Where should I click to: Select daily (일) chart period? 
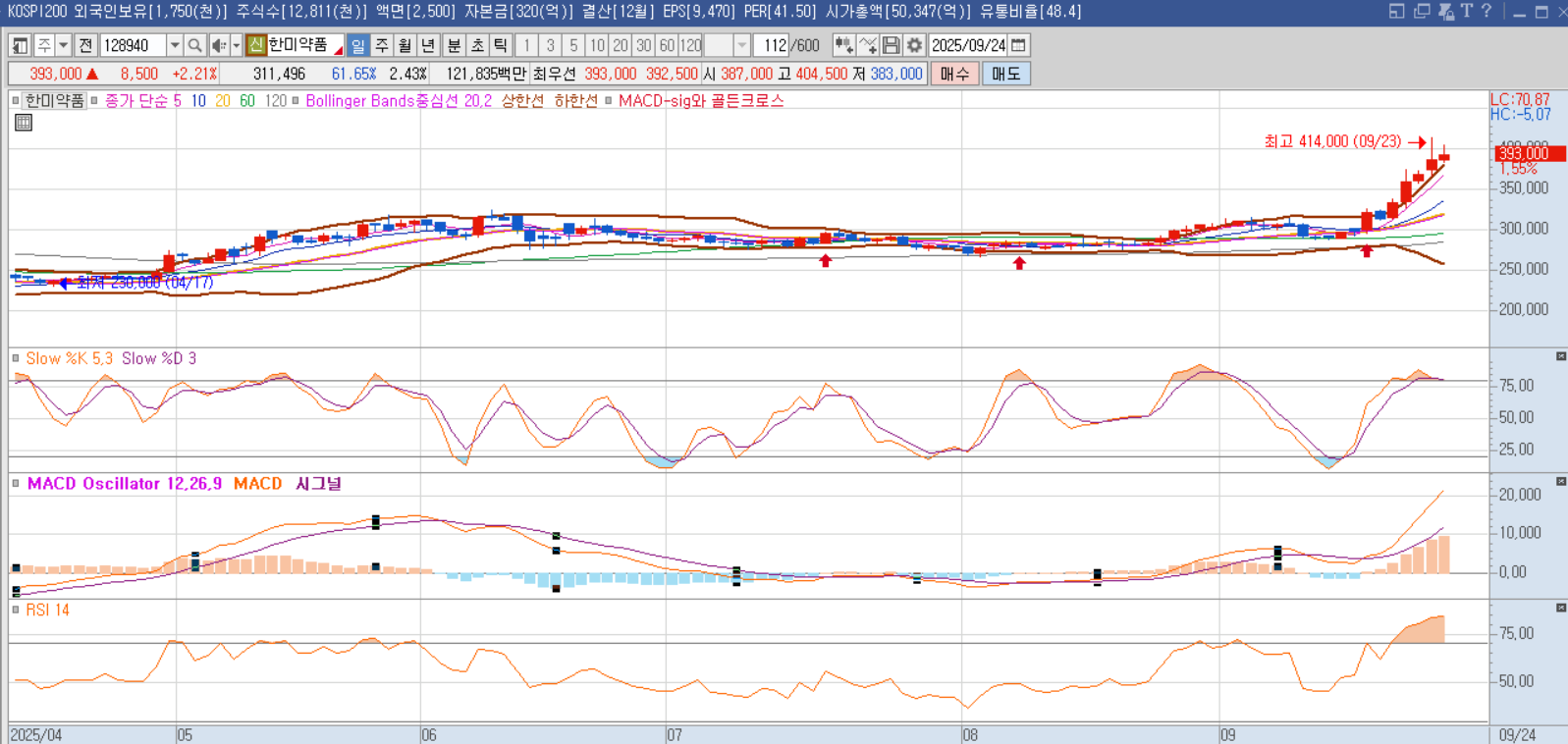pyautogui.click(x=358, y=45)
